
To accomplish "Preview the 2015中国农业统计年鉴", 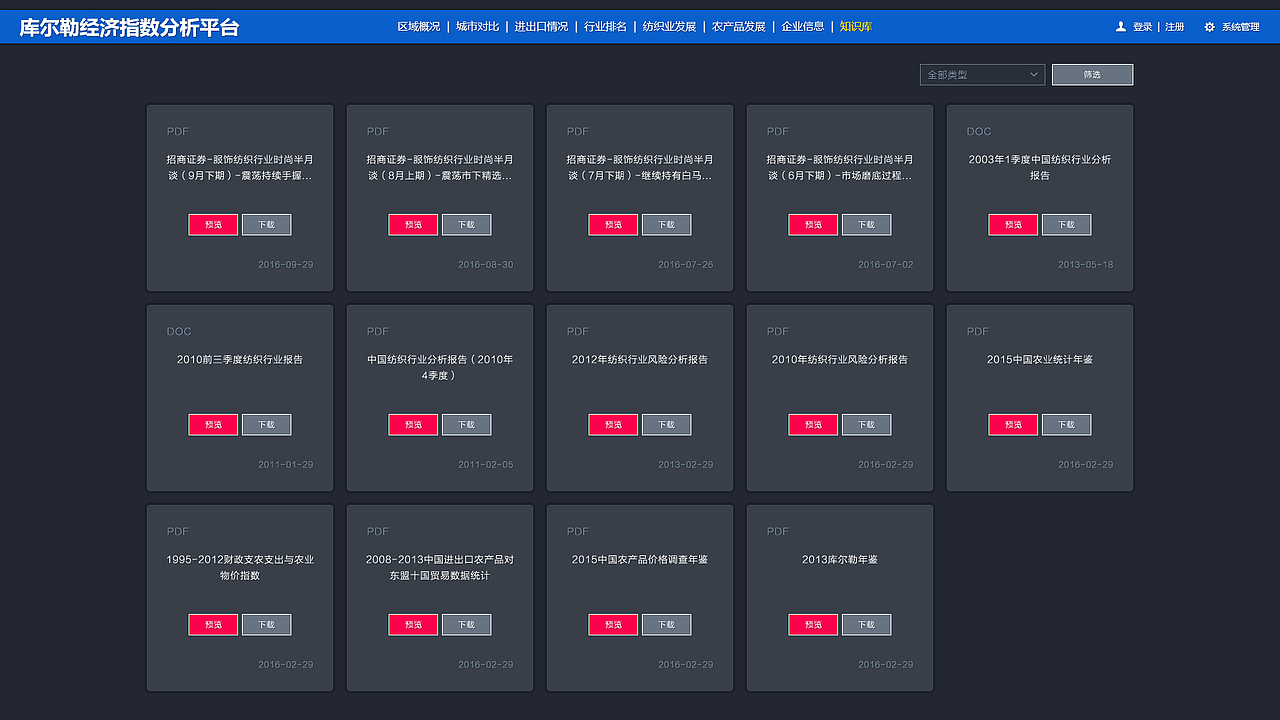I will coord(1012,424).
